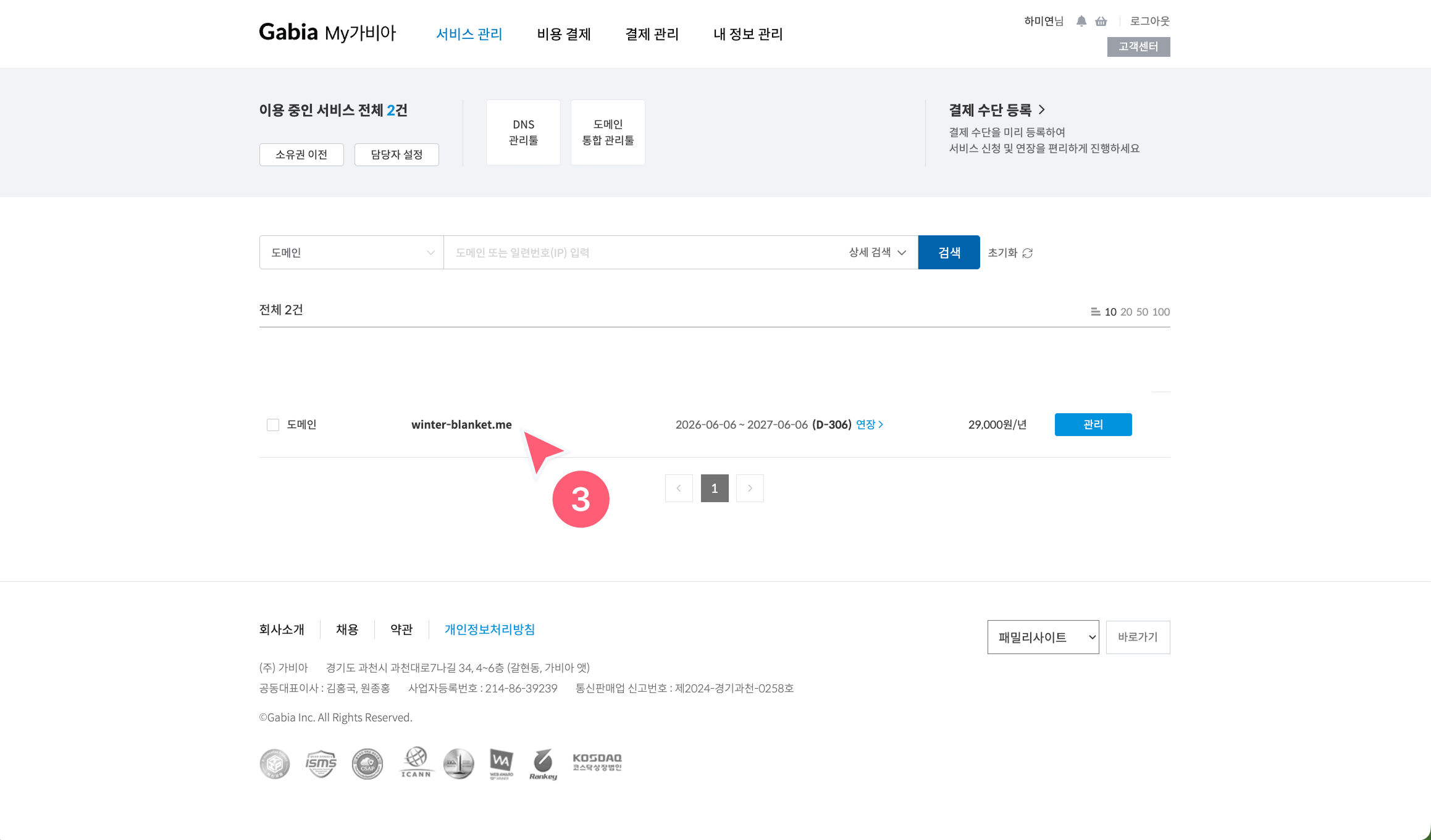Image resolution: width=1431 pixels, height=840 pixels.
Task: Click the blue 검색 button
Action: pyautogui.click(x=949, y=252)
